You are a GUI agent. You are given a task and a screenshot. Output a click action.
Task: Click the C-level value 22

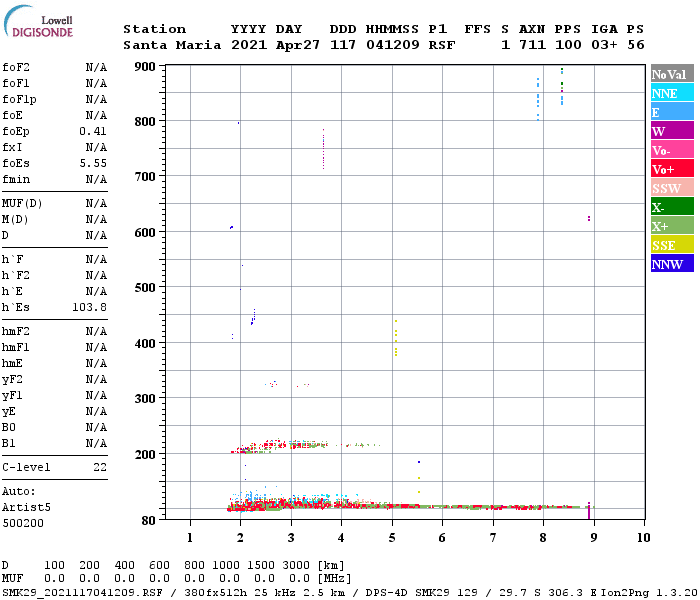tap(100, 467)
